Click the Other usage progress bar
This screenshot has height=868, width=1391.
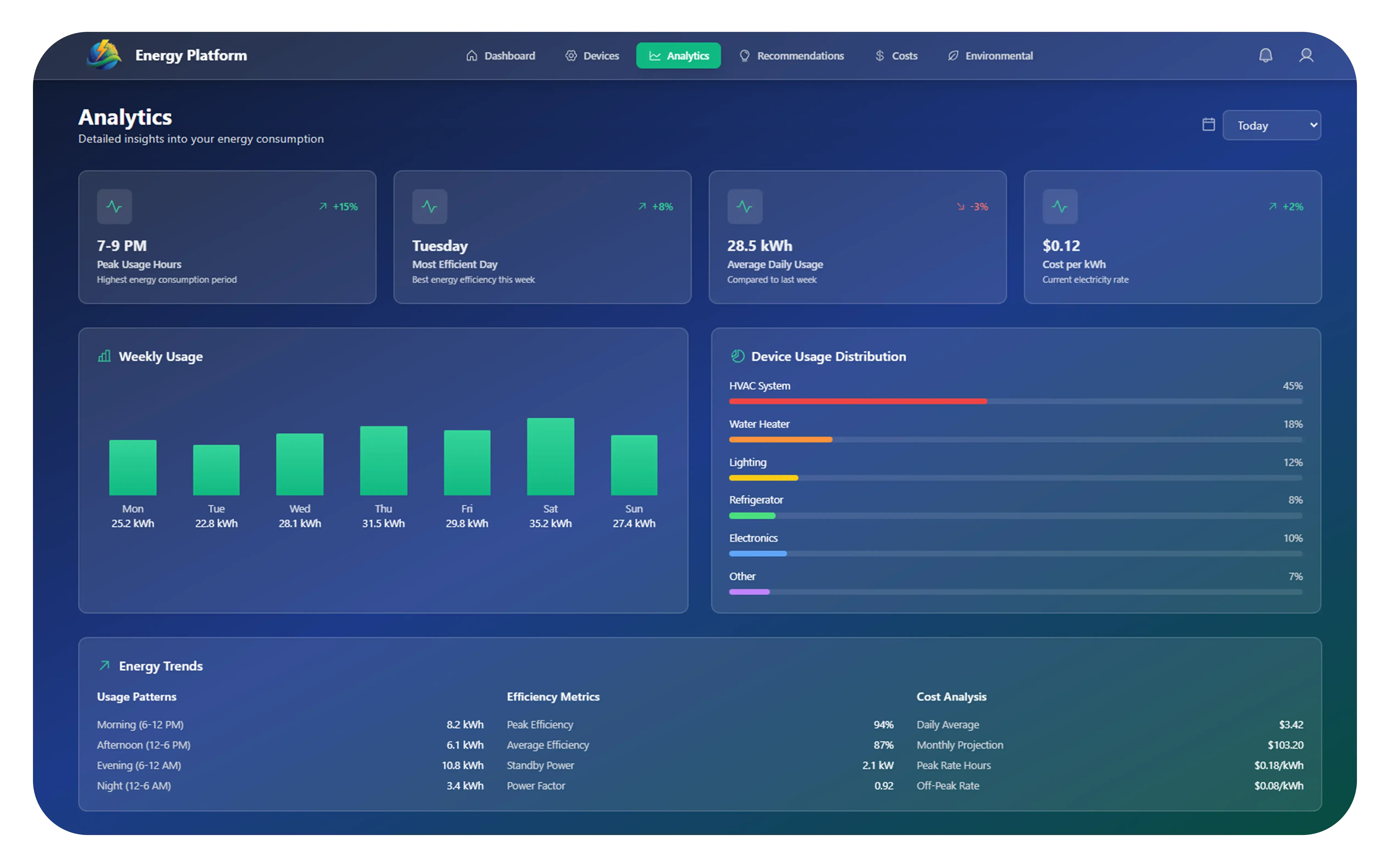tap(1015, 592)
